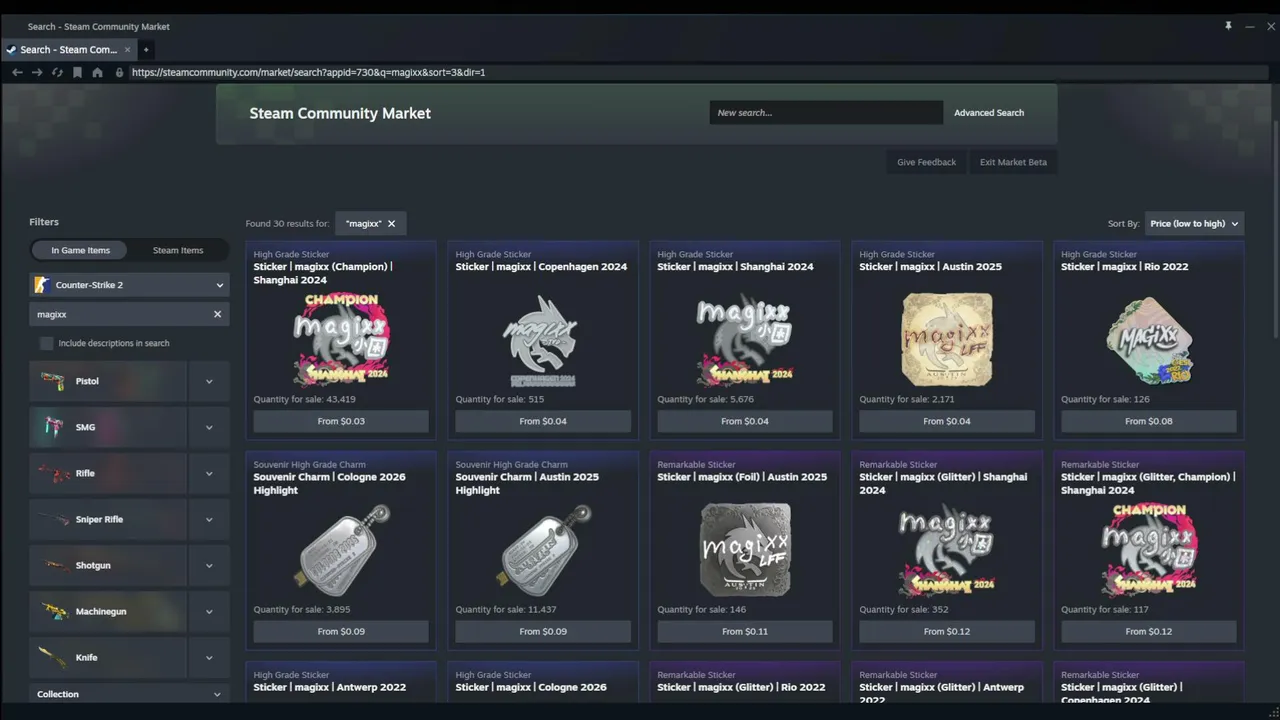
Task: Select the Knife category icon
Action: (53, 657)
